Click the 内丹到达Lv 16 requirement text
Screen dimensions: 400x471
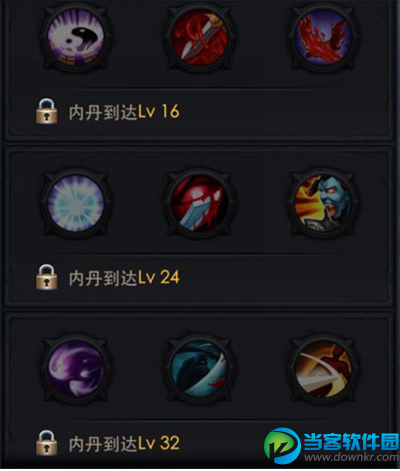pyautogui.click(x=124, y=112)
